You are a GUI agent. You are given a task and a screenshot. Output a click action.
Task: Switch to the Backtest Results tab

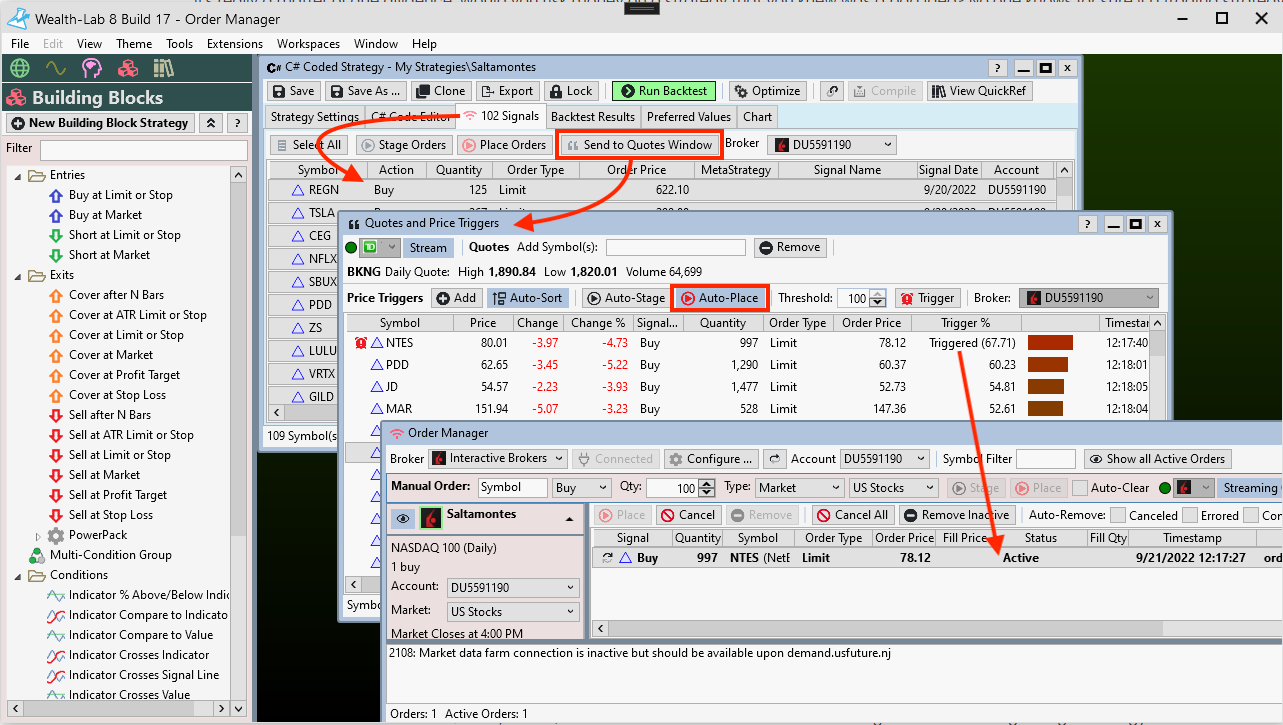point(592,117)
